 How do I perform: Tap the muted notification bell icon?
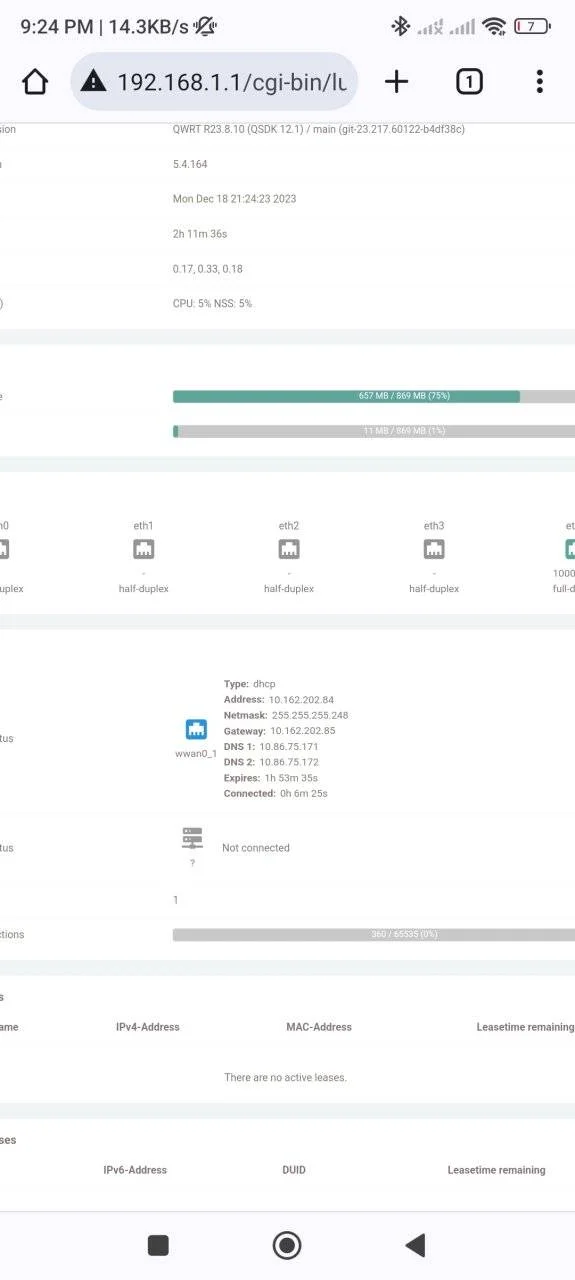point(205,27)
